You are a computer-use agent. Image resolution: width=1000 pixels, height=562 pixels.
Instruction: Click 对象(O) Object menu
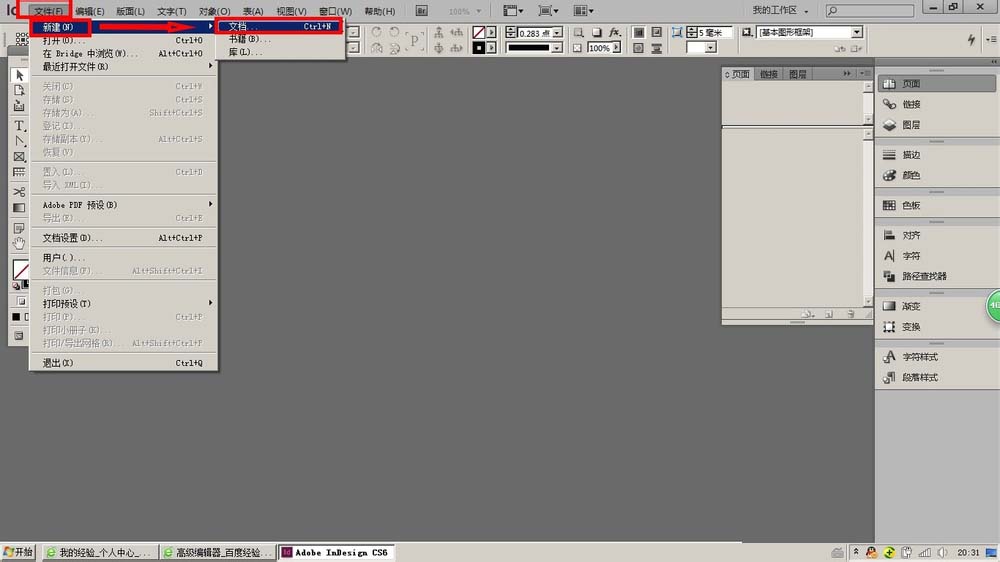tap(214, 11)
